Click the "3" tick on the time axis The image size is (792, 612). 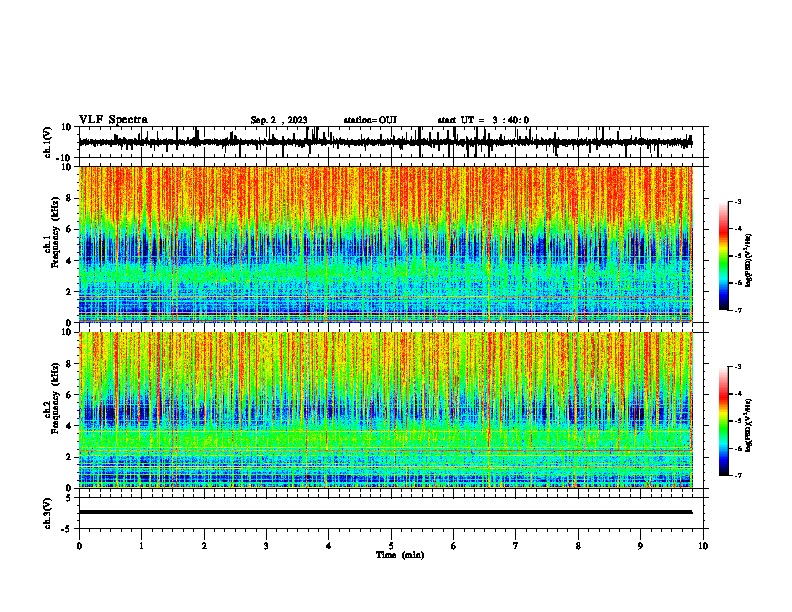coord(266,545)
